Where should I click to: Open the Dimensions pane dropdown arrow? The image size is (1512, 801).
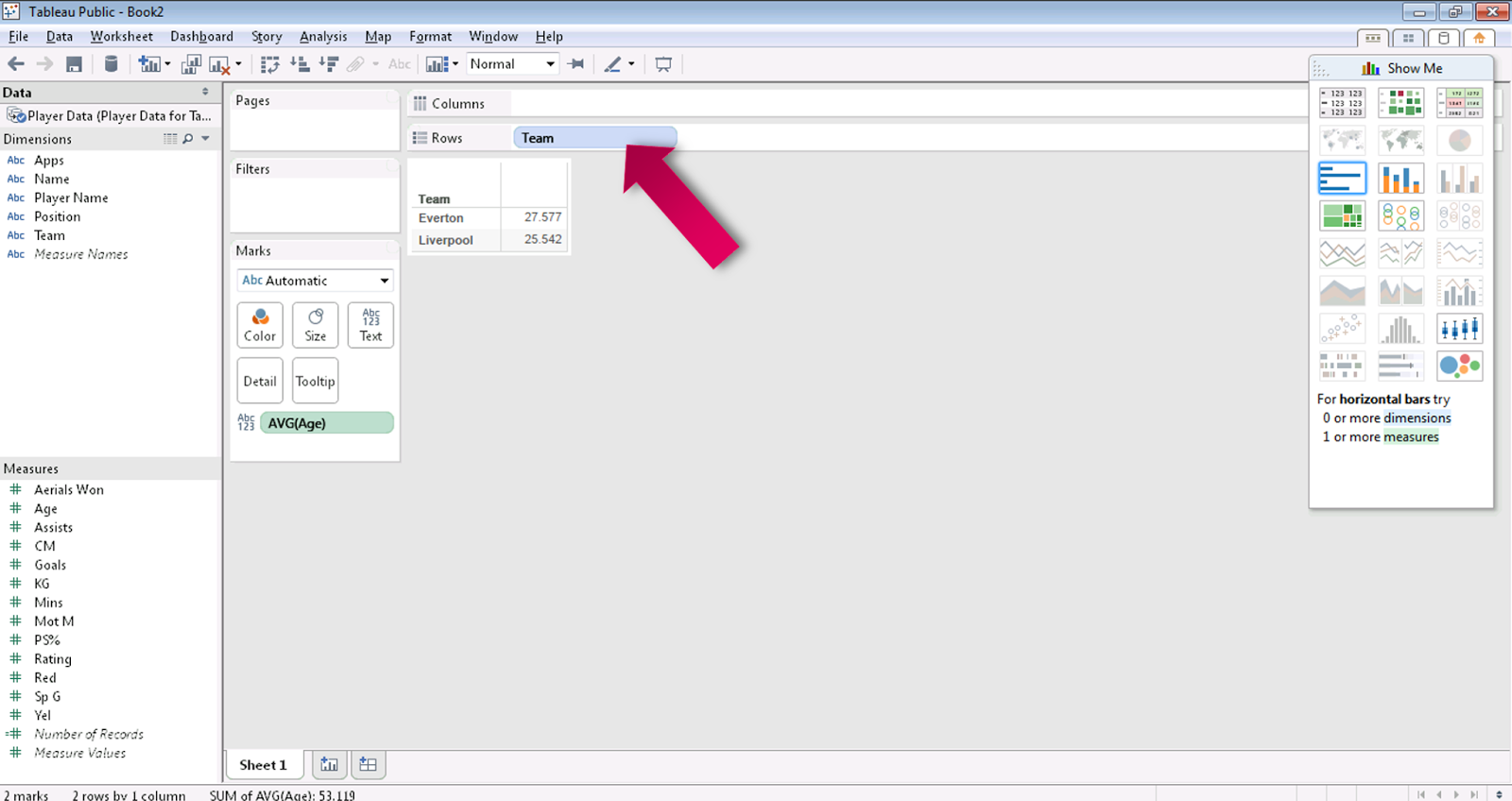[x=205, y=139]
